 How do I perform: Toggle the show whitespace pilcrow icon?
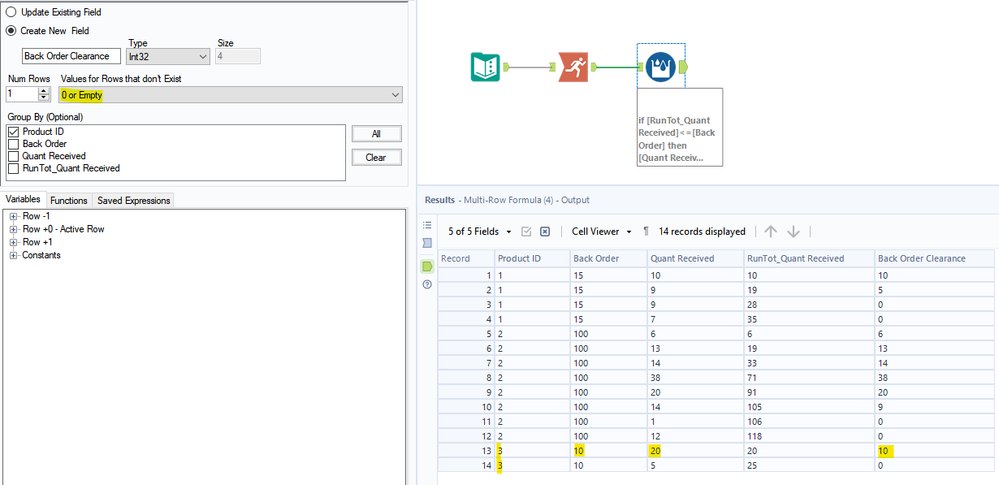pos(645,232)
